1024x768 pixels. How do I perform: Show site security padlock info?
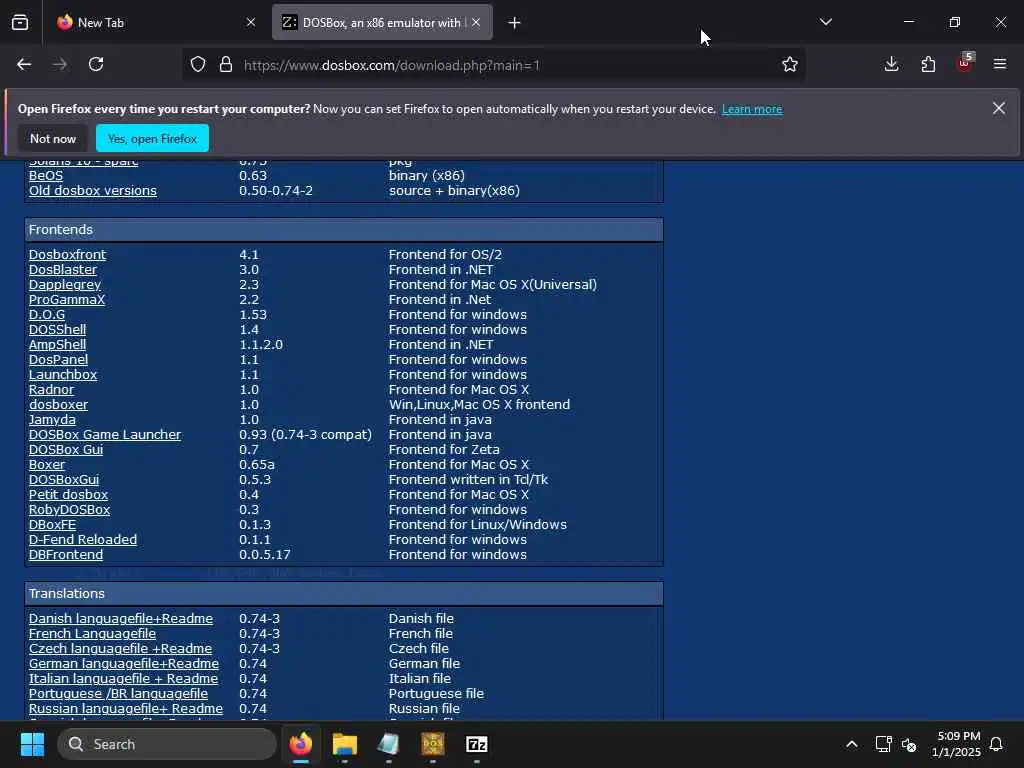click(226, 64)
